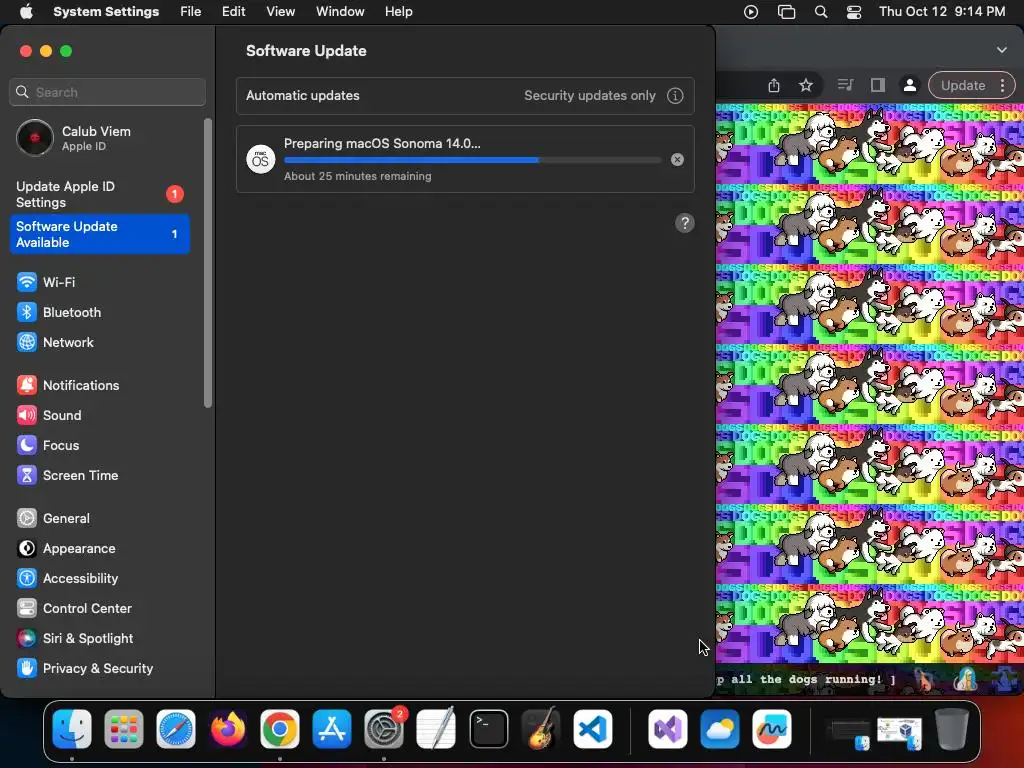Open Launchpad from the Dock
1024x768 pixels.
click(x=123, y=729)
